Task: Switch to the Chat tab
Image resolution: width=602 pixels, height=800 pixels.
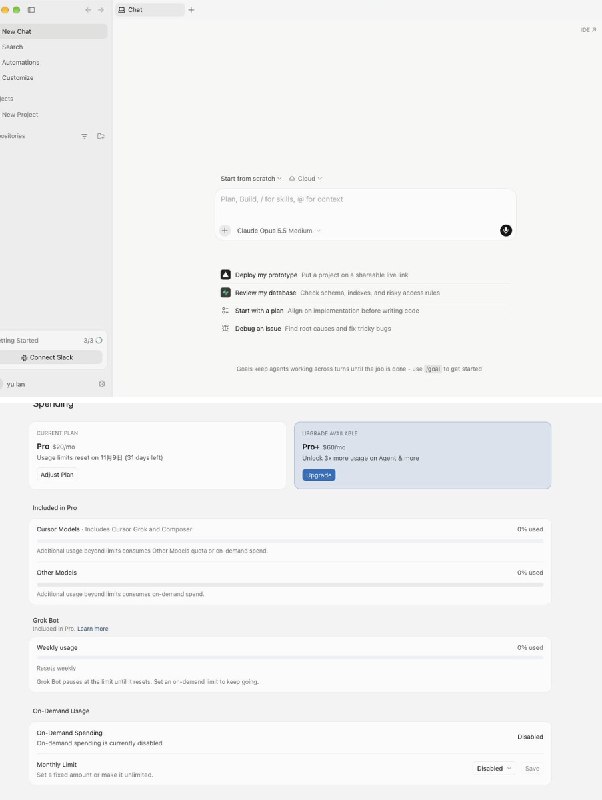Action: pyautogui.click(x=150, y=10)
